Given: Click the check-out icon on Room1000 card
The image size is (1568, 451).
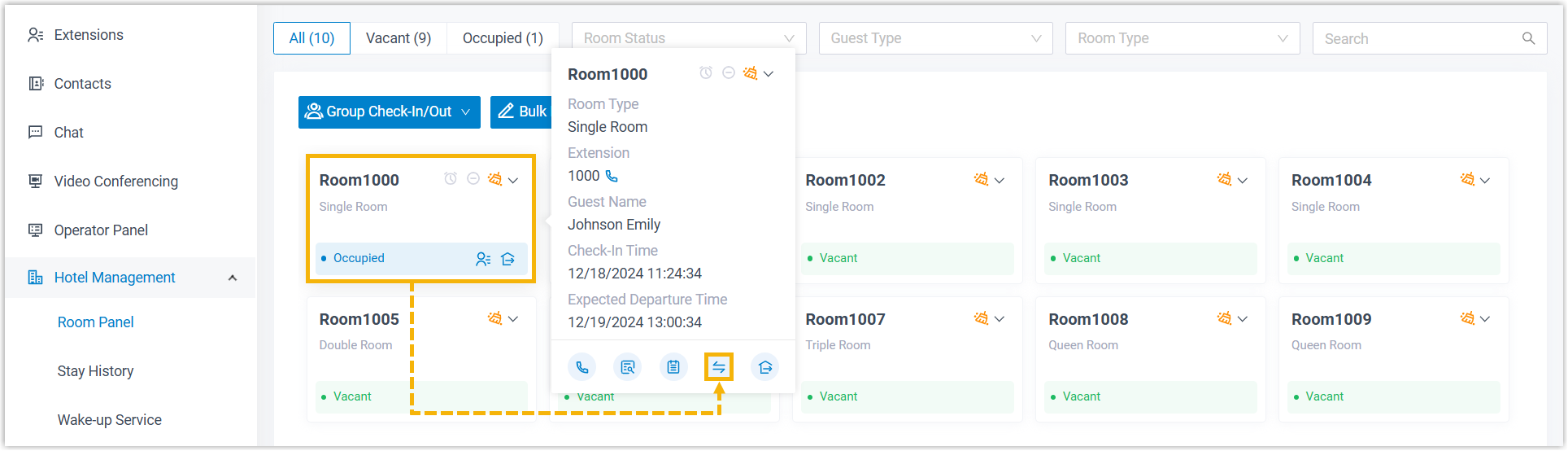Looking at the screenshot, I should click(508, 259).
